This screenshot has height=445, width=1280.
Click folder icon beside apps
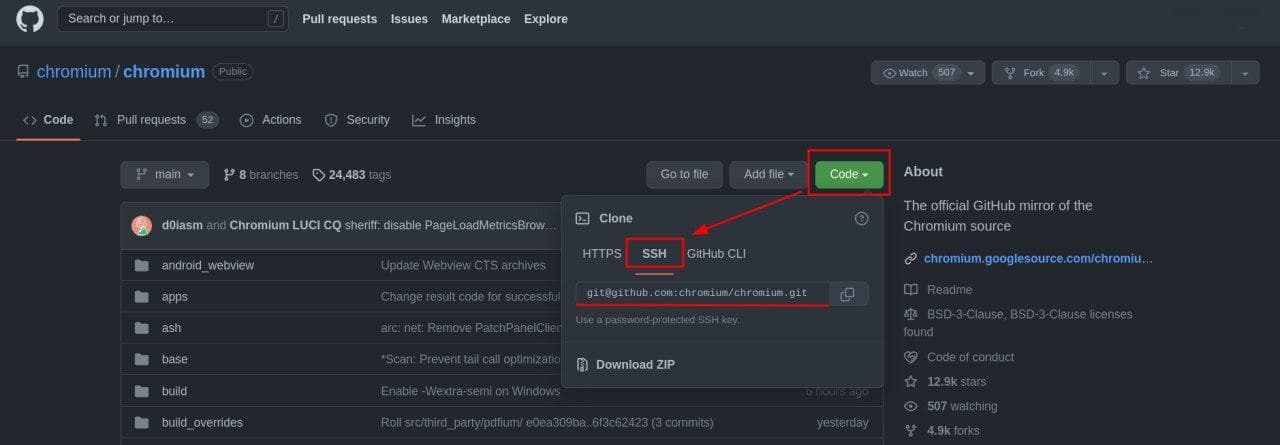(x=141, y=297)
